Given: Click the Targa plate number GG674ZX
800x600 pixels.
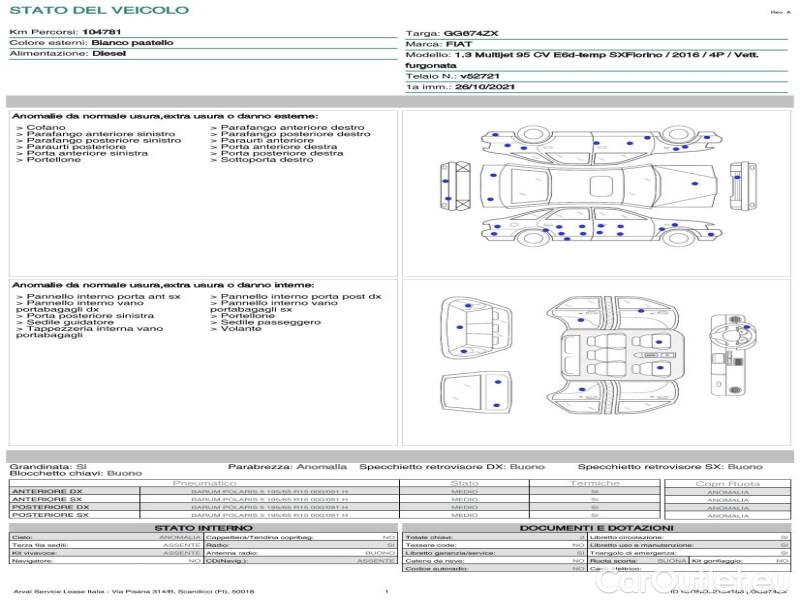Looking at the screenshot, I should (470, 33).
